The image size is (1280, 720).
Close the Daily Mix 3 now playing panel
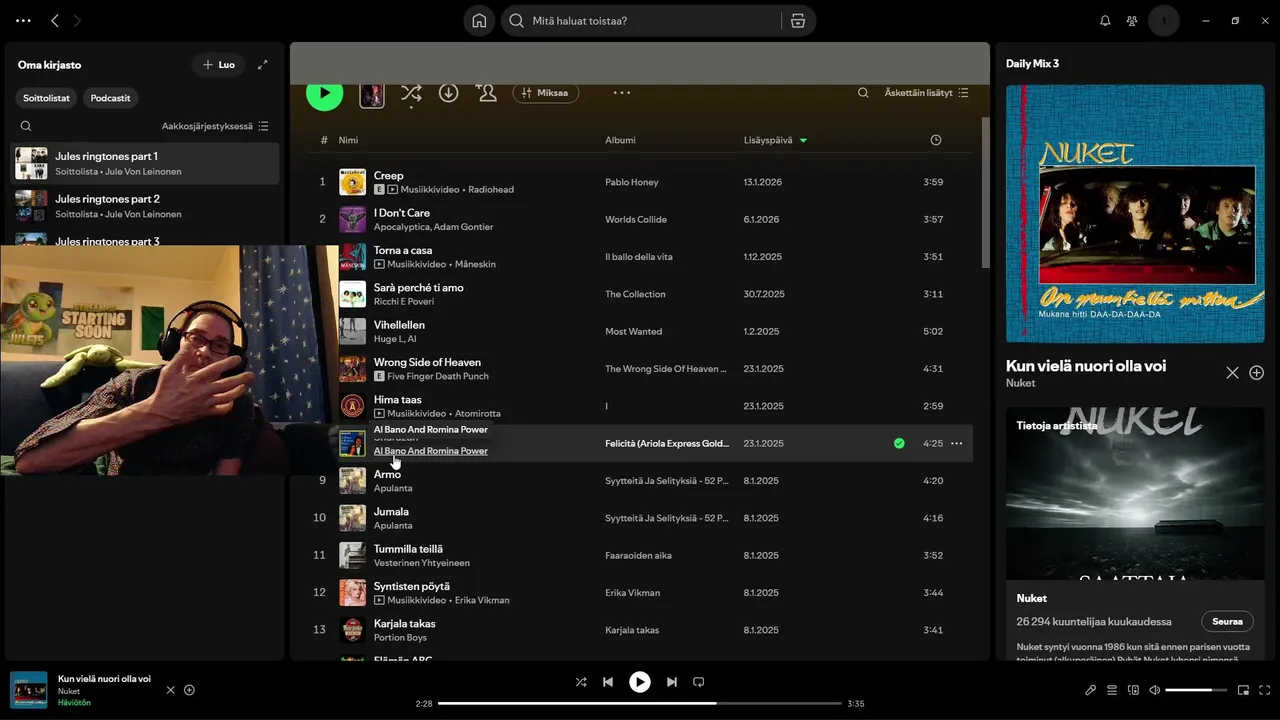[1232, 373]
